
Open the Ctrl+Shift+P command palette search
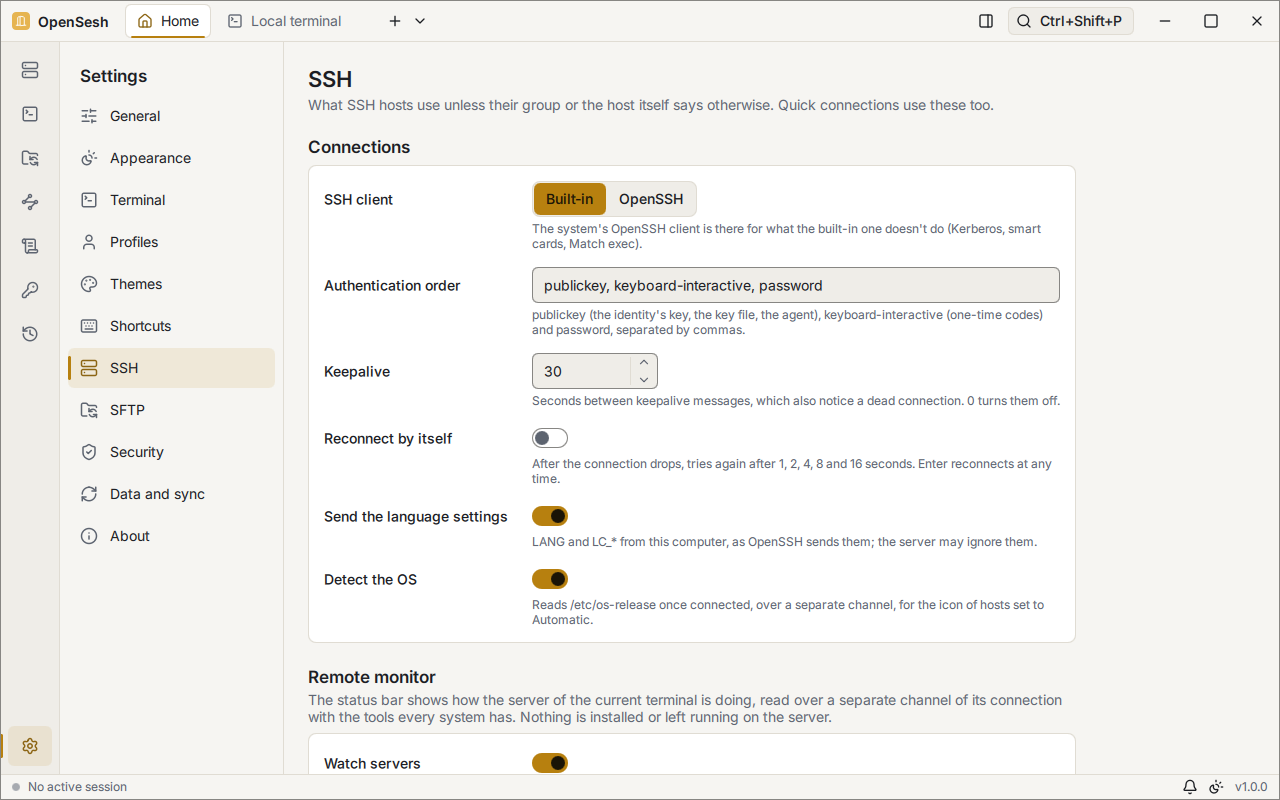[1071, 21]
